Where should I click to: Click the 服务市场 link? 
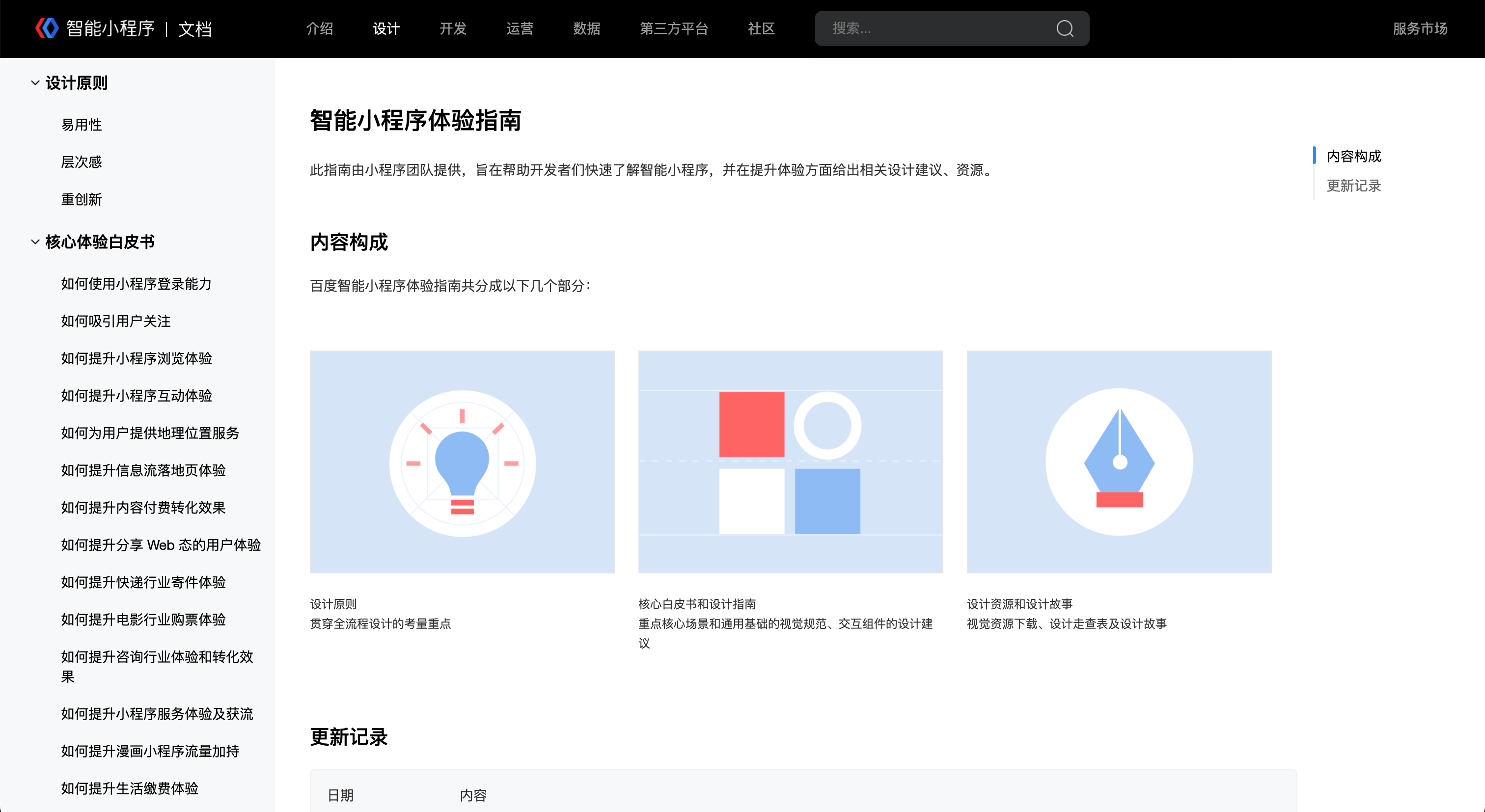[1419, 28]
